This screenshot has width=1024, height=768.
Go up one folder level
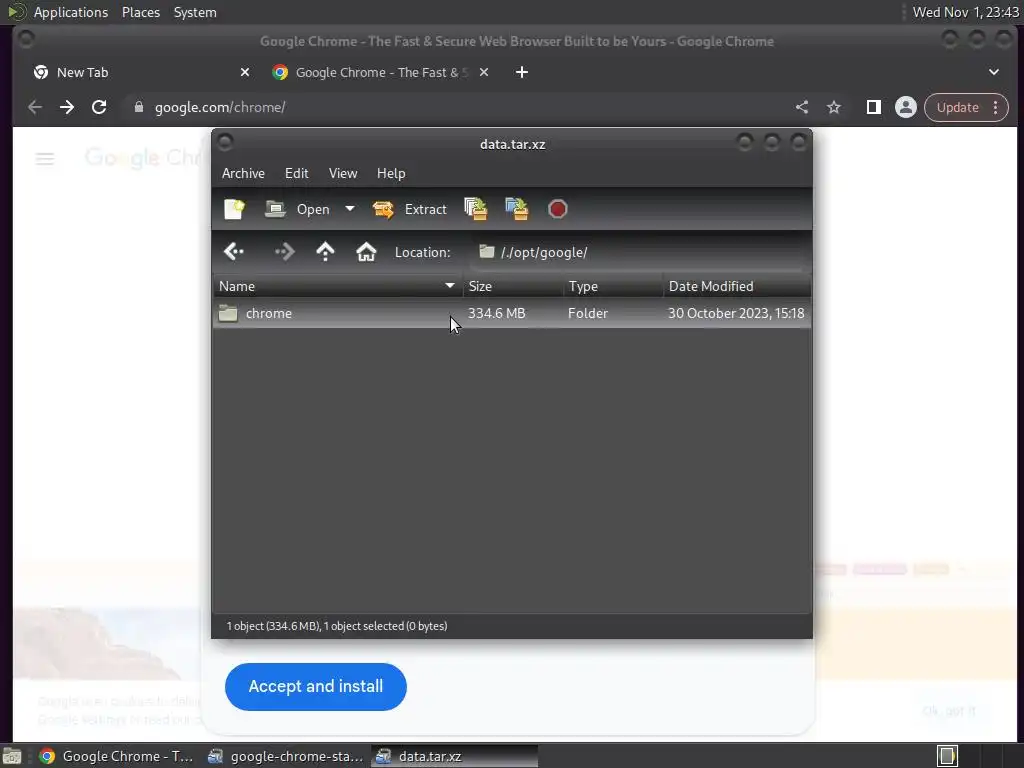click(x=325, y=251)
